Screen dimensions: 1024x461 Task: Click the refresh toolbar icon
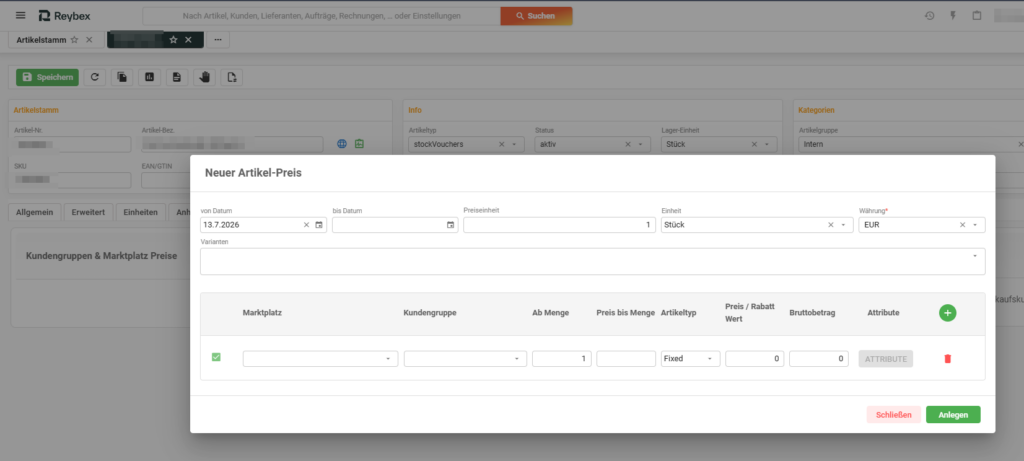coord(95,77)
